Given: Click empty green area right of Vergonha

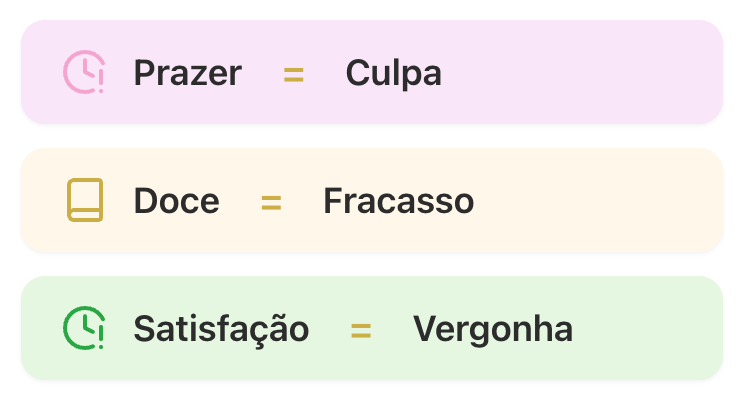Looking at the screenshot, I should coord(648,328).
